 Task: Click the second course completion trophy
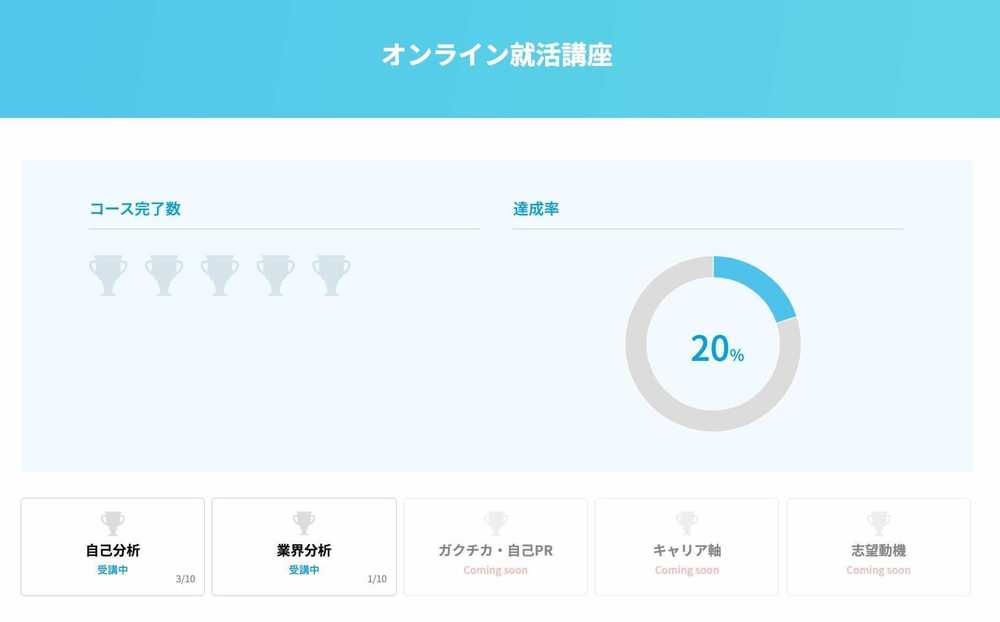click(x=164, y=275)
